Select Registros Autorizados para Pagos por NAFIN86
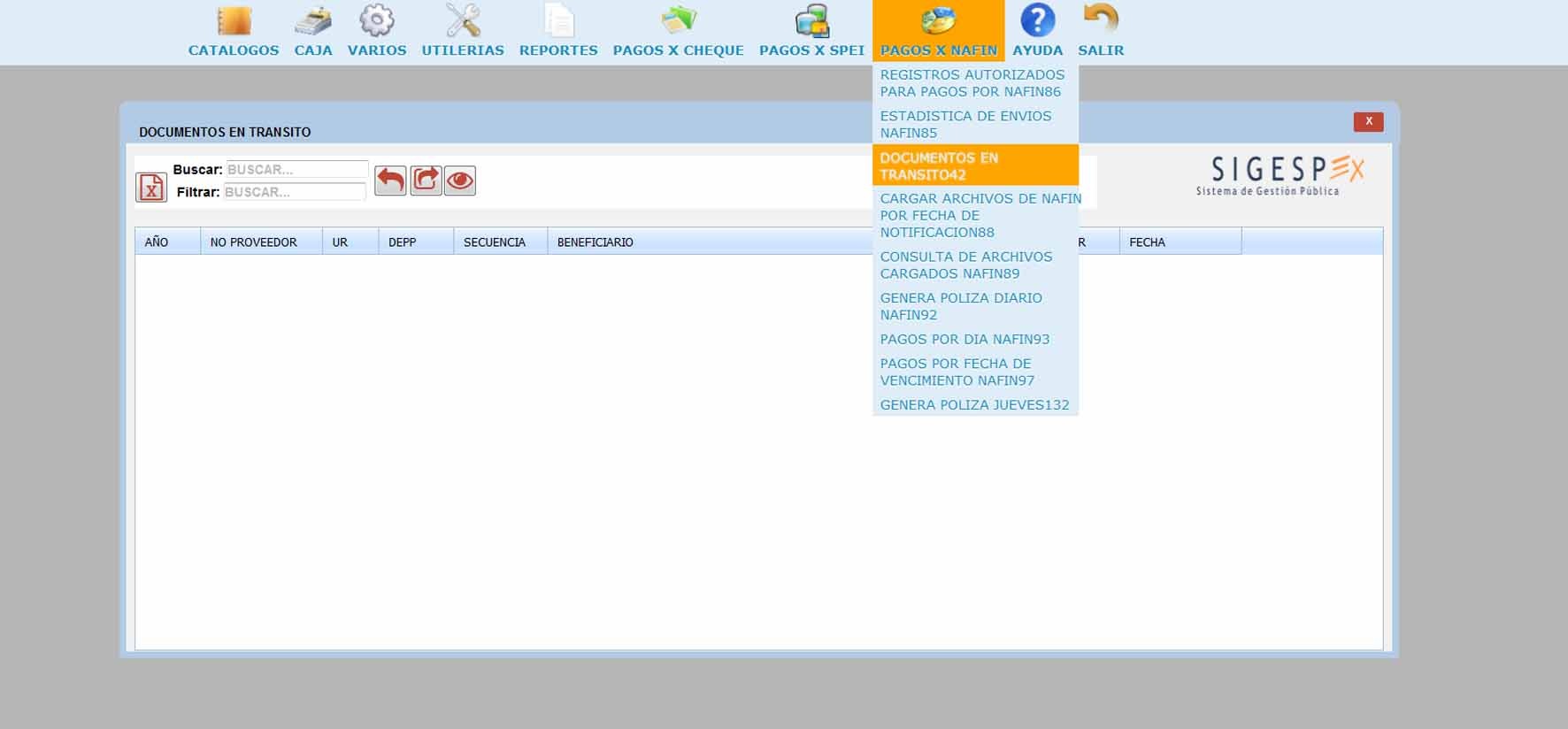Viewport: 1568px width, 729px height. tap(975, 83)
